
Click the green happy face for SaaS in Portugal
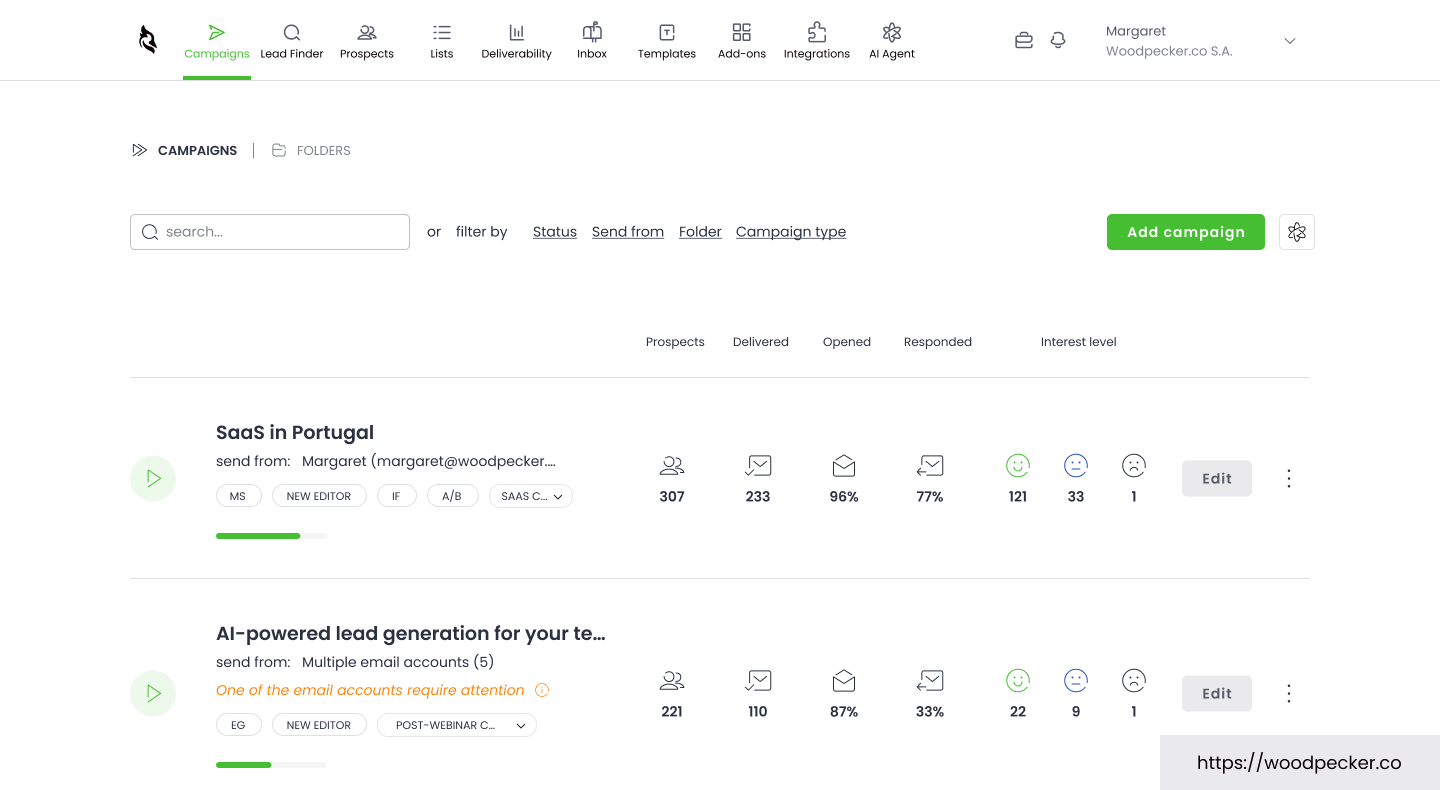[1018, 465]
